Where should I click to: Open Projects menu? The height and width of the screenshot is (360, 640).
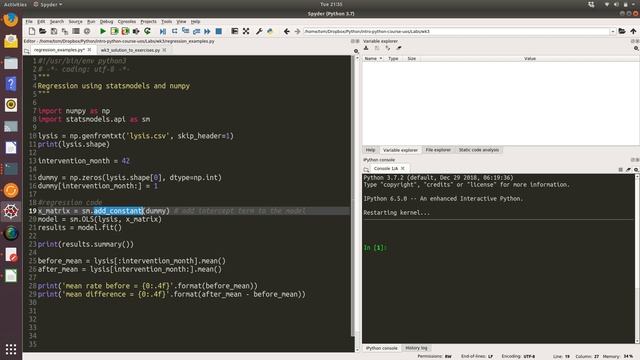(x=149, y=22)
